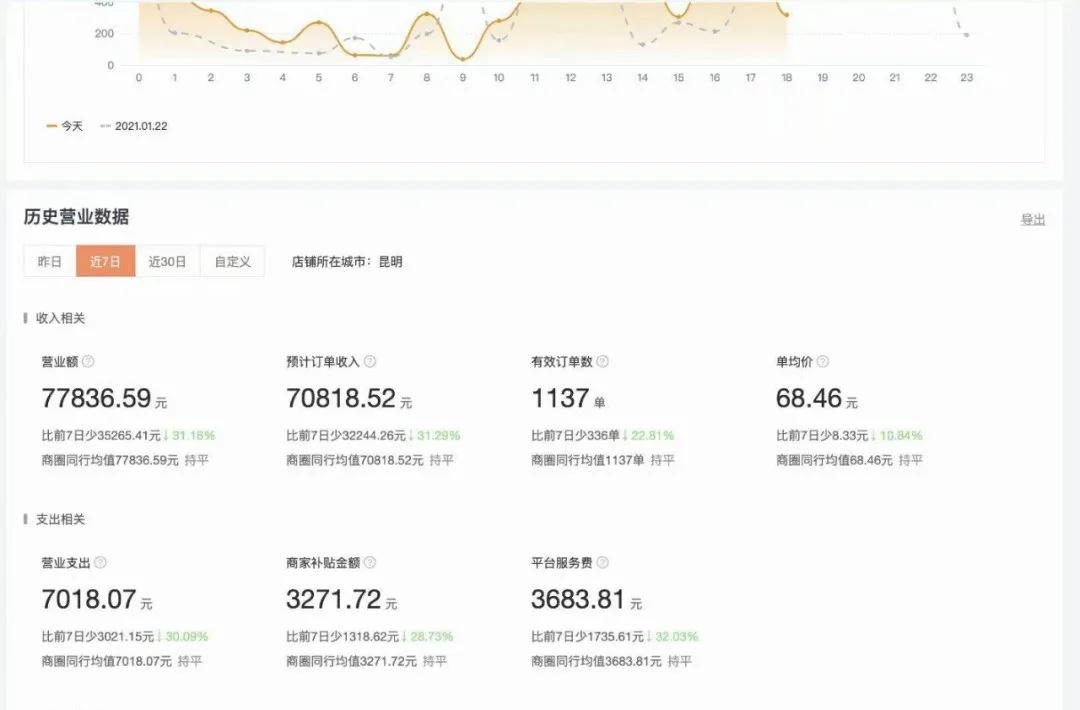This screenshot has height=710, width=1080.
Task: Open the help tooltip for 商家补贴金额
Action: [370, 562]
